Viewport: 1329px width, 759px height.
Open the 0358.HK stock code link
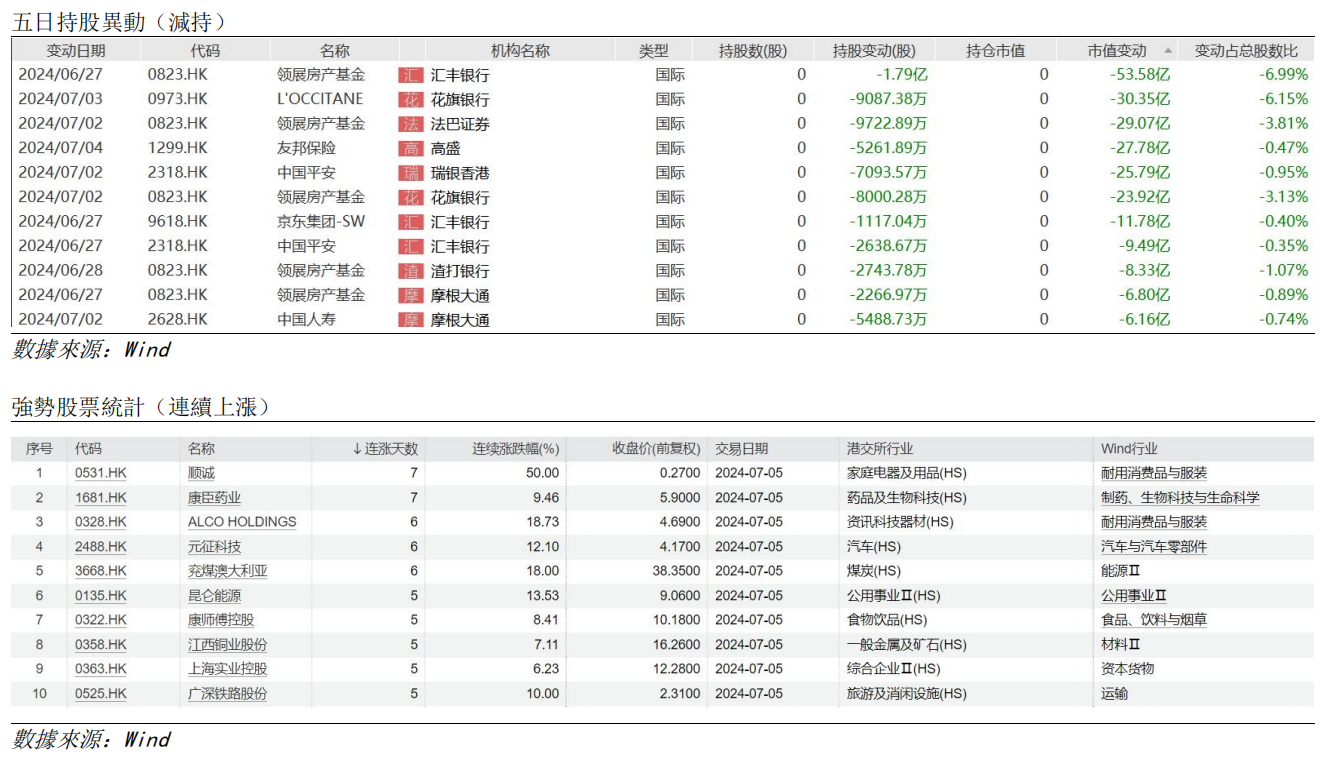pyautogui.click(x=101, y=645)
